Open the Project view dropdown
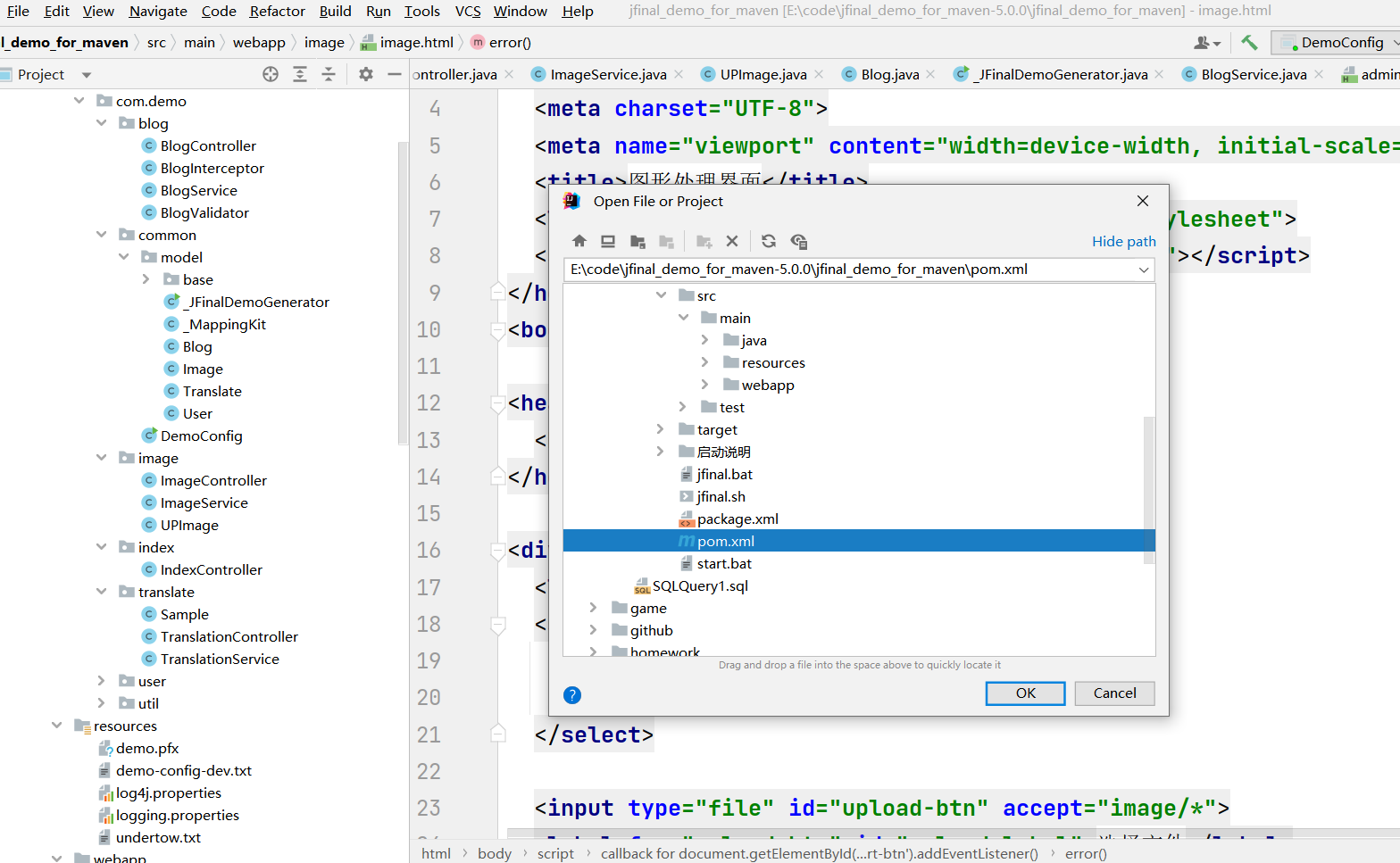This screenshot has width=1400, height=863. [x=87, y=75]
